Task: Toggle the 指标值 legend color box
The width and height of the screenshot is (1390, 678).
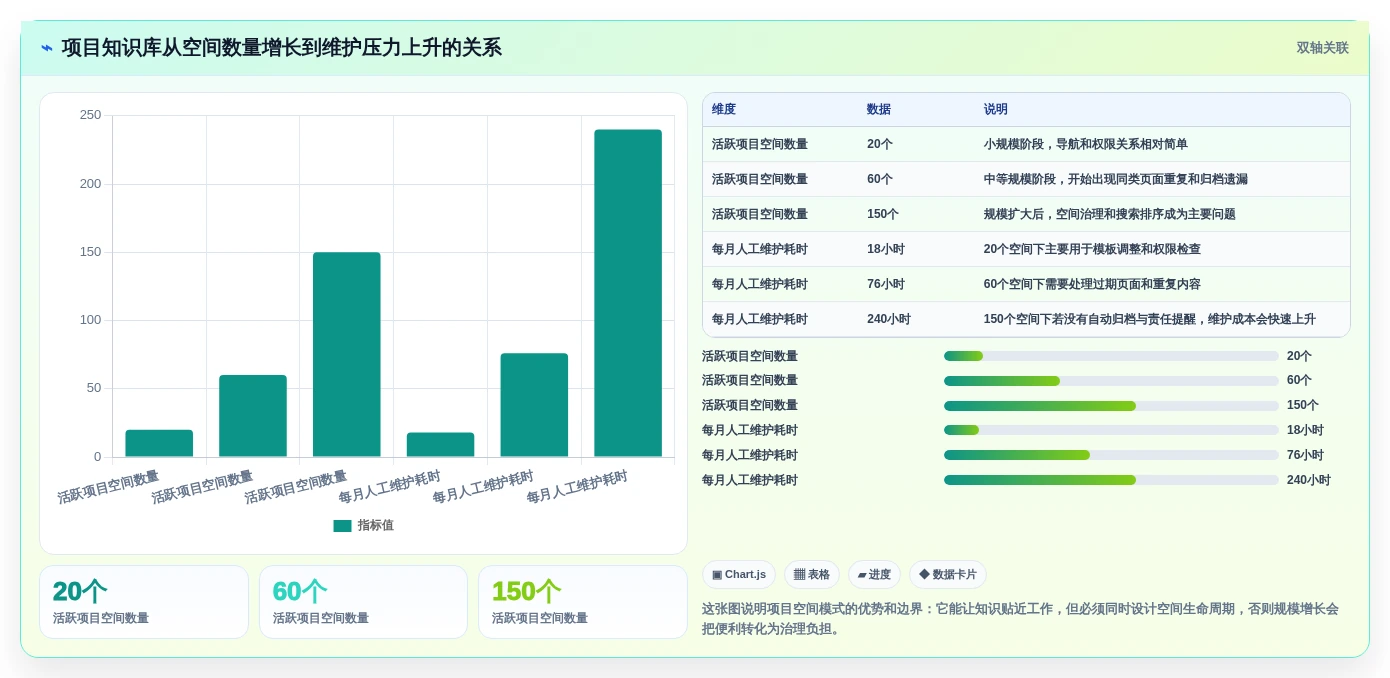Action: (x=342, y=526)
